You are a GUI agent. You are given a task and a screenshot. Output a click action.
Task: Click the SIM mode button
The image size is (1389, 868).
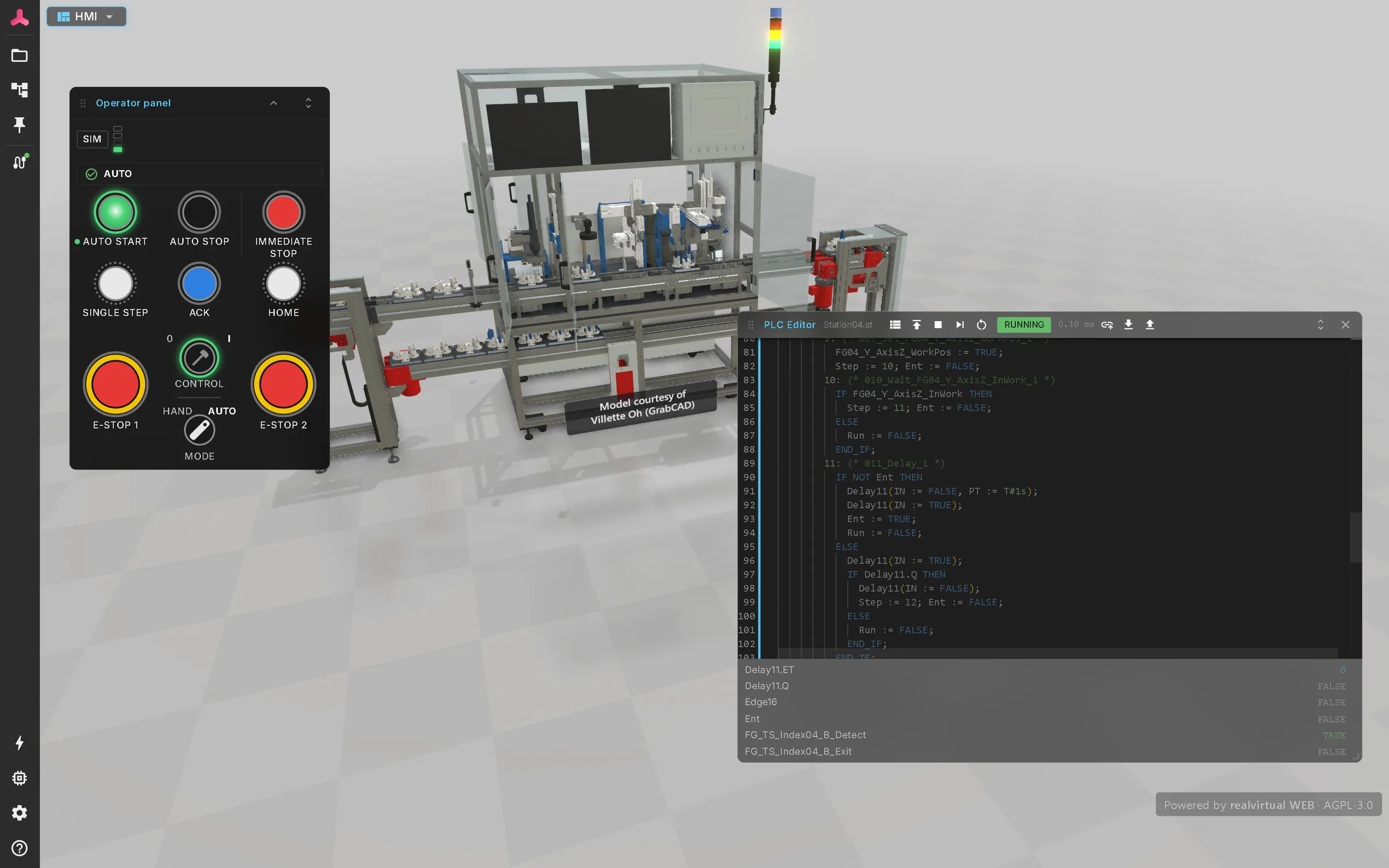[x=92, y=139]
